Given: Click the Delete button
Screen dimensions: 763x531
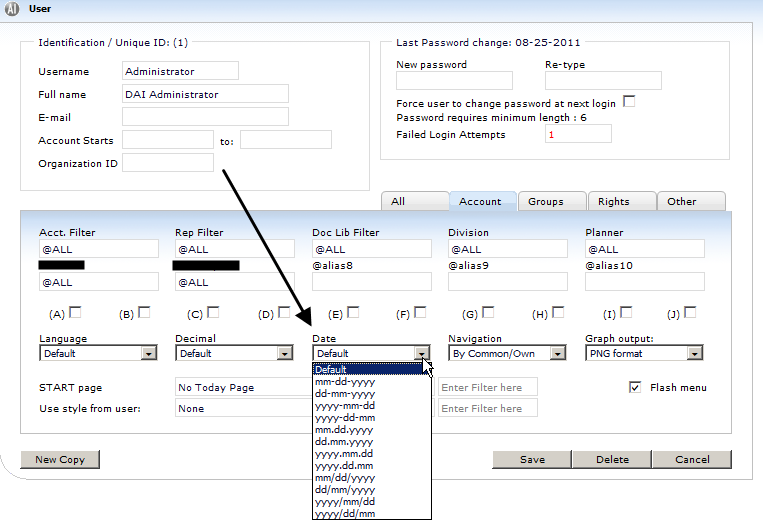Looking at the screenshot, I should [x=613, y=460].
